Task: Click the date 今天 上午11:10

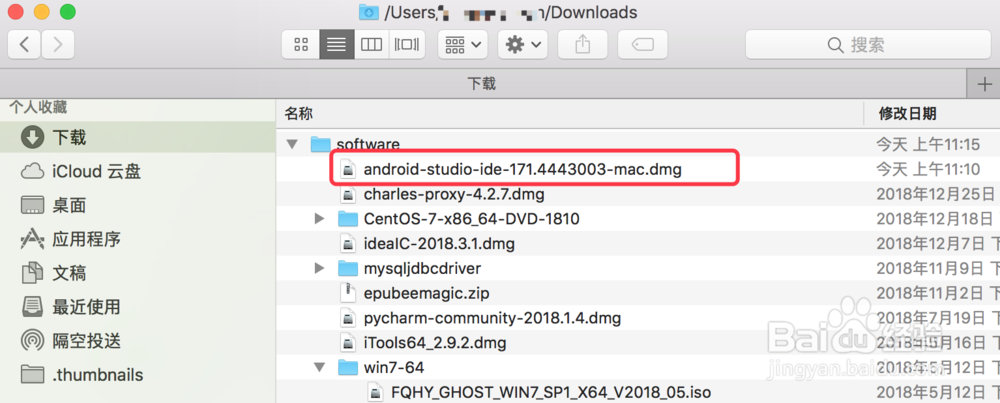Action: click(928, 170)
